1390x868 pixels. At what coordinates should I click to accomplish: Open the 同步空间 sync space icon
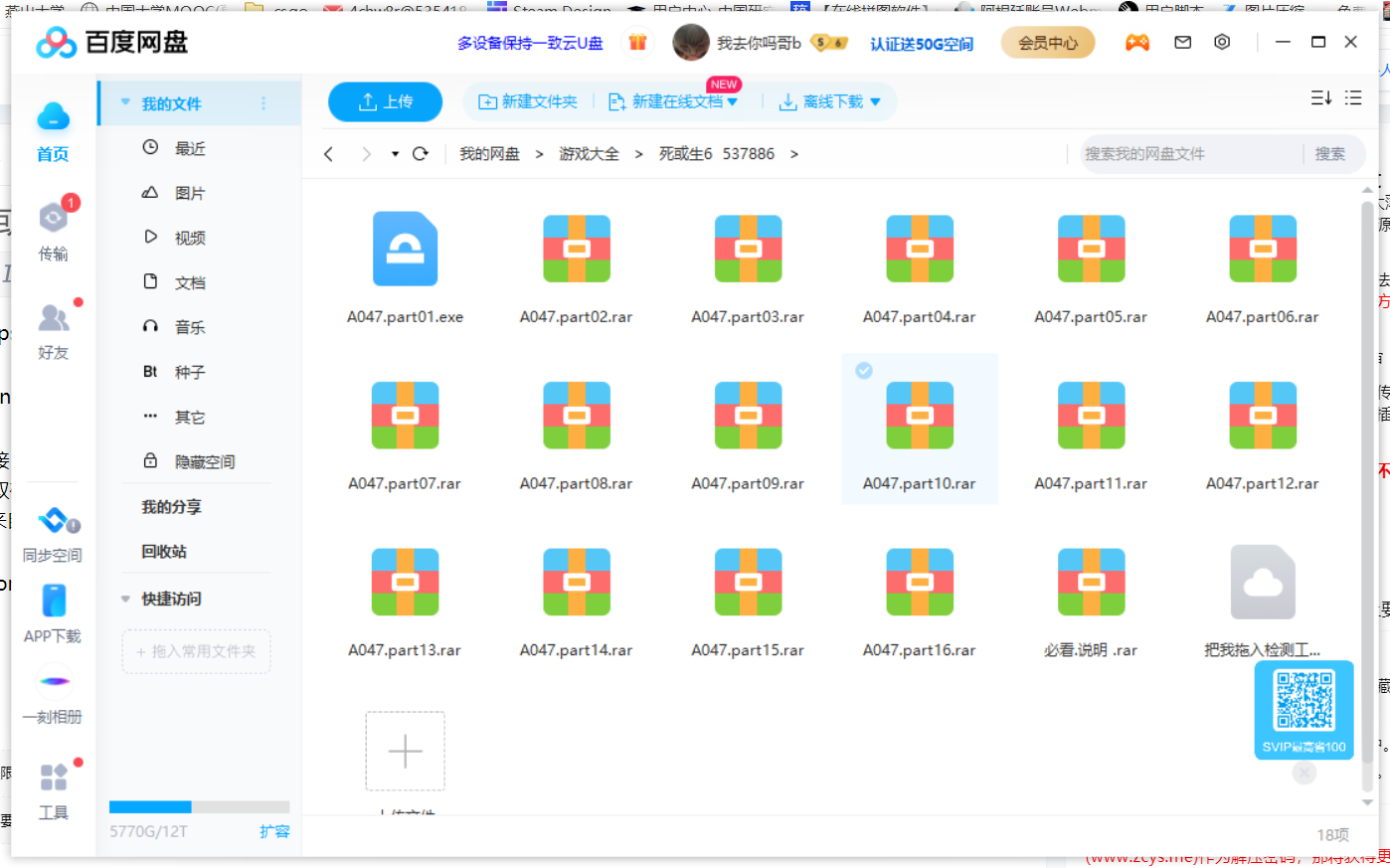[x=57, y=520]
